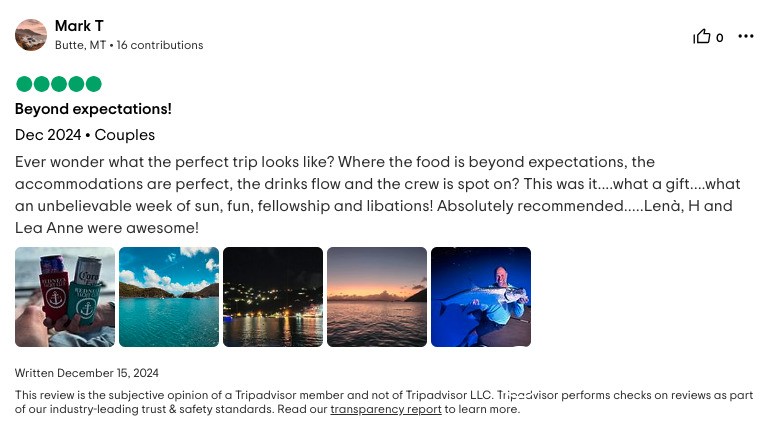Click the review body text paragraph
The image size is (774, 428).
[x=373, y=194]
